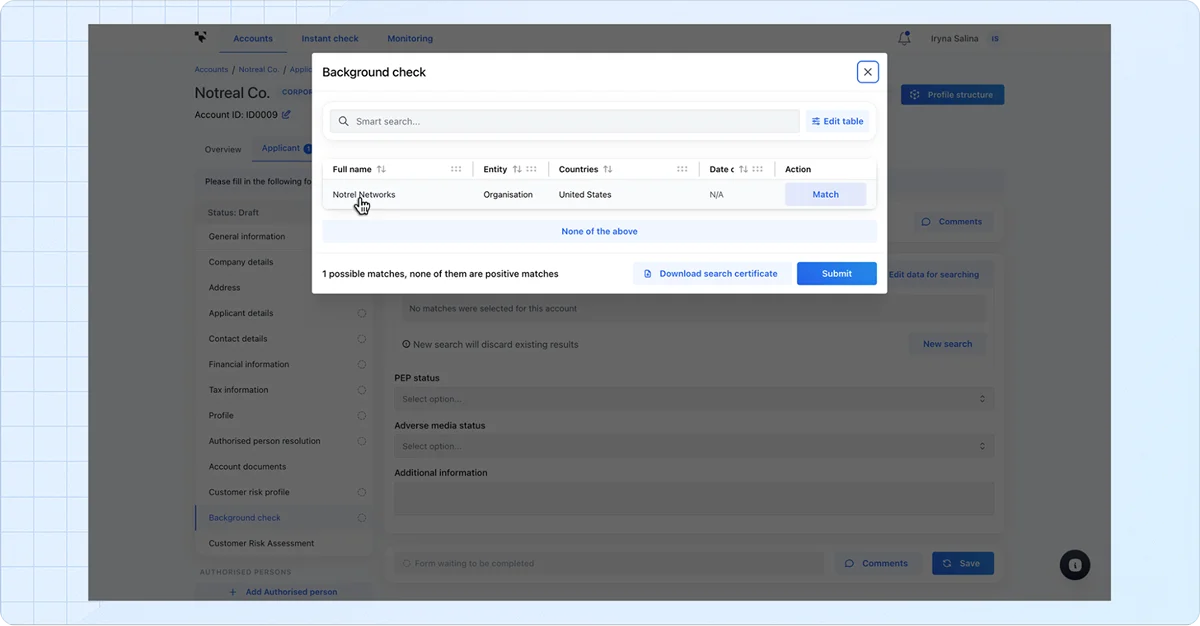The image size is (1200, 626).
Task: Sort the table by Full name
Action: (x=381, y=169)
